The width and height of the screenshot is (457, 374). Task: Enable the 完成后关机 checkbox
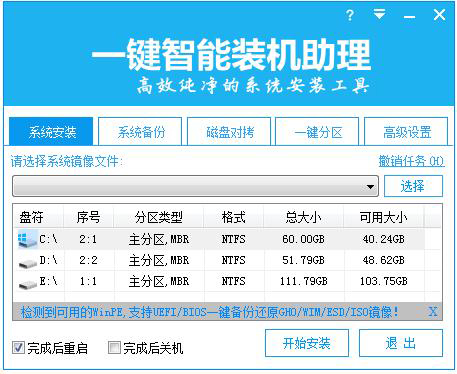[114, 348]
